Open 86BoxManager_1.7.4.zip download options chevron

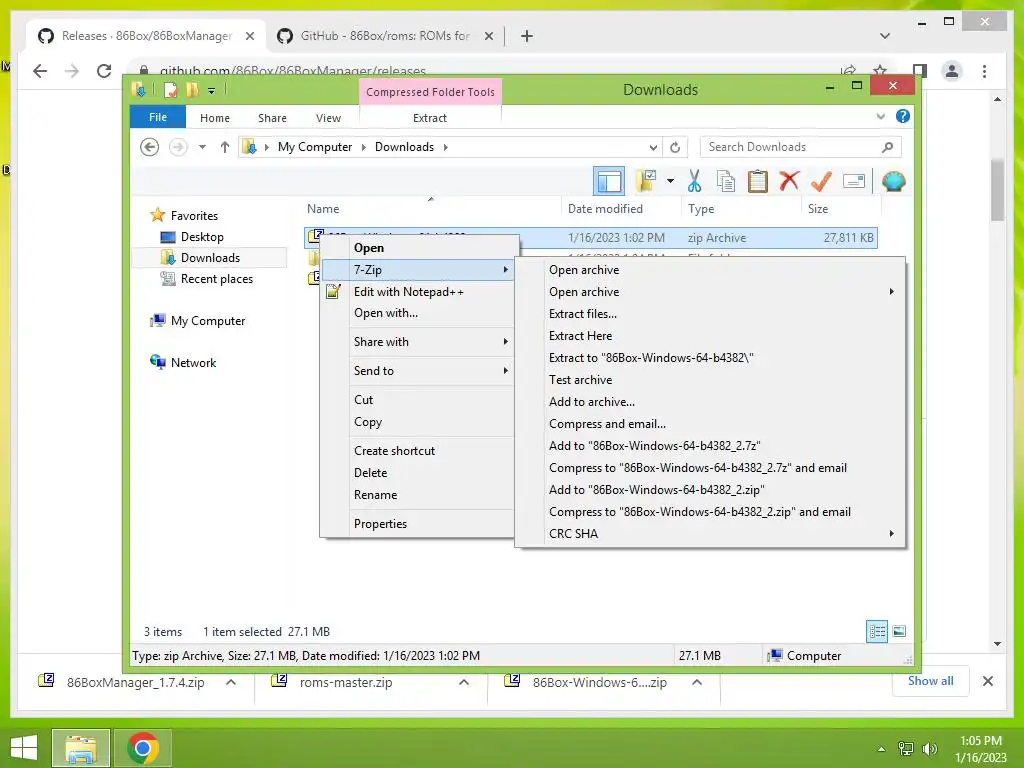click(231, 682)
